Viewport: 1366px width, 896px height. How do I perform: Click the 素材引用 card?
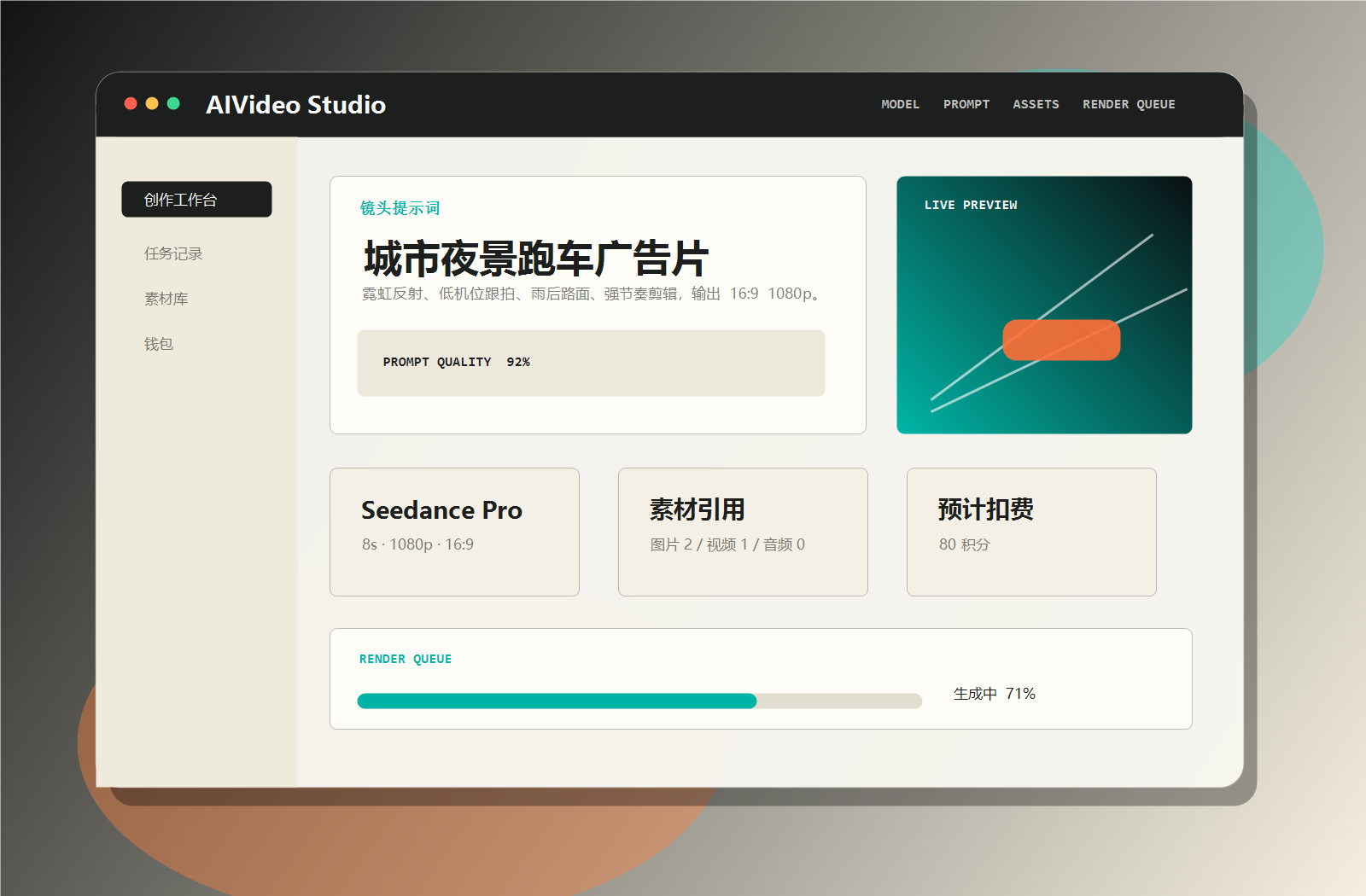743,532
